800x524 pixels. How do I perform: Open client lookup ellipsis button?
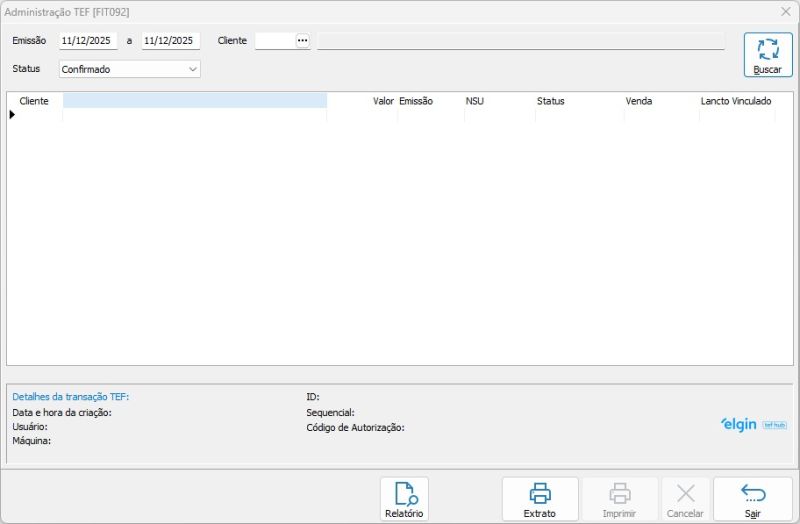302,41
